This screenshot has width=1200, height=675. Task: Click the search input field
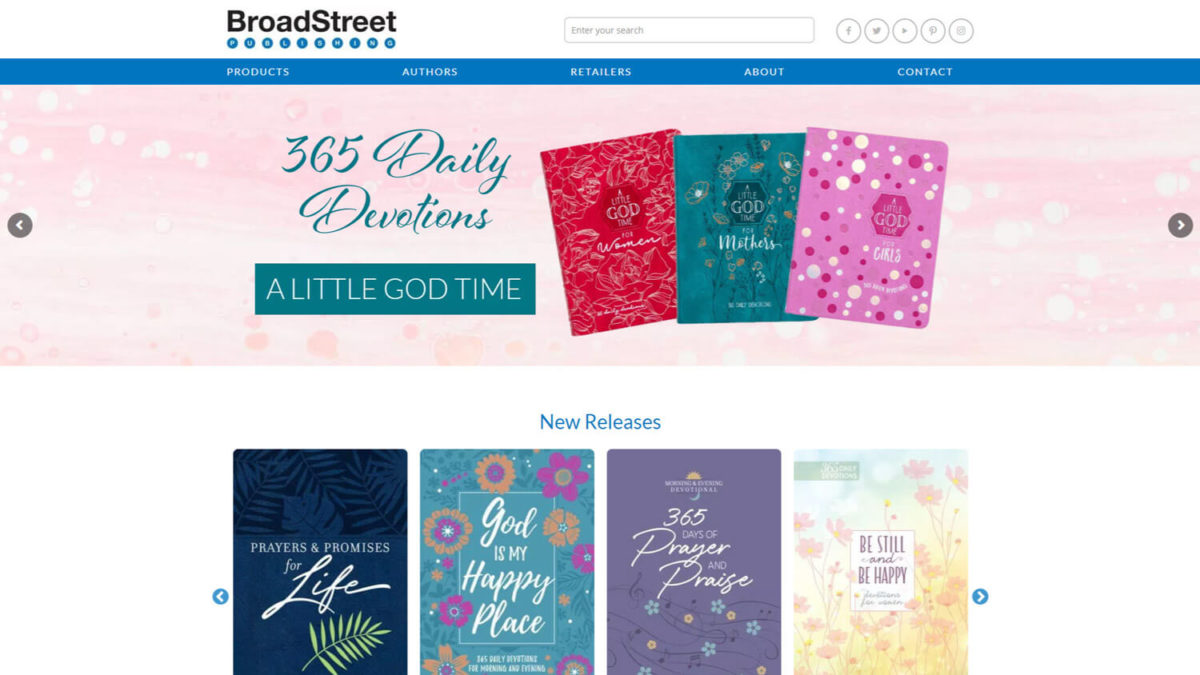[x=689, y=30]
